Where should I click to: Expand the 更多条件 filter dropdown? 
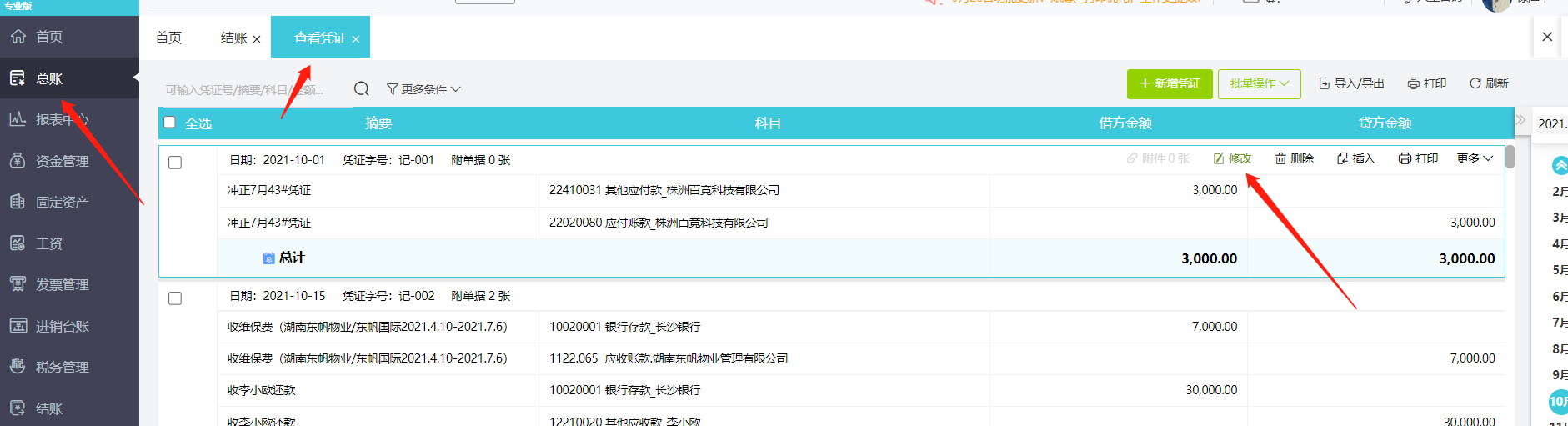tap(423, 89)
